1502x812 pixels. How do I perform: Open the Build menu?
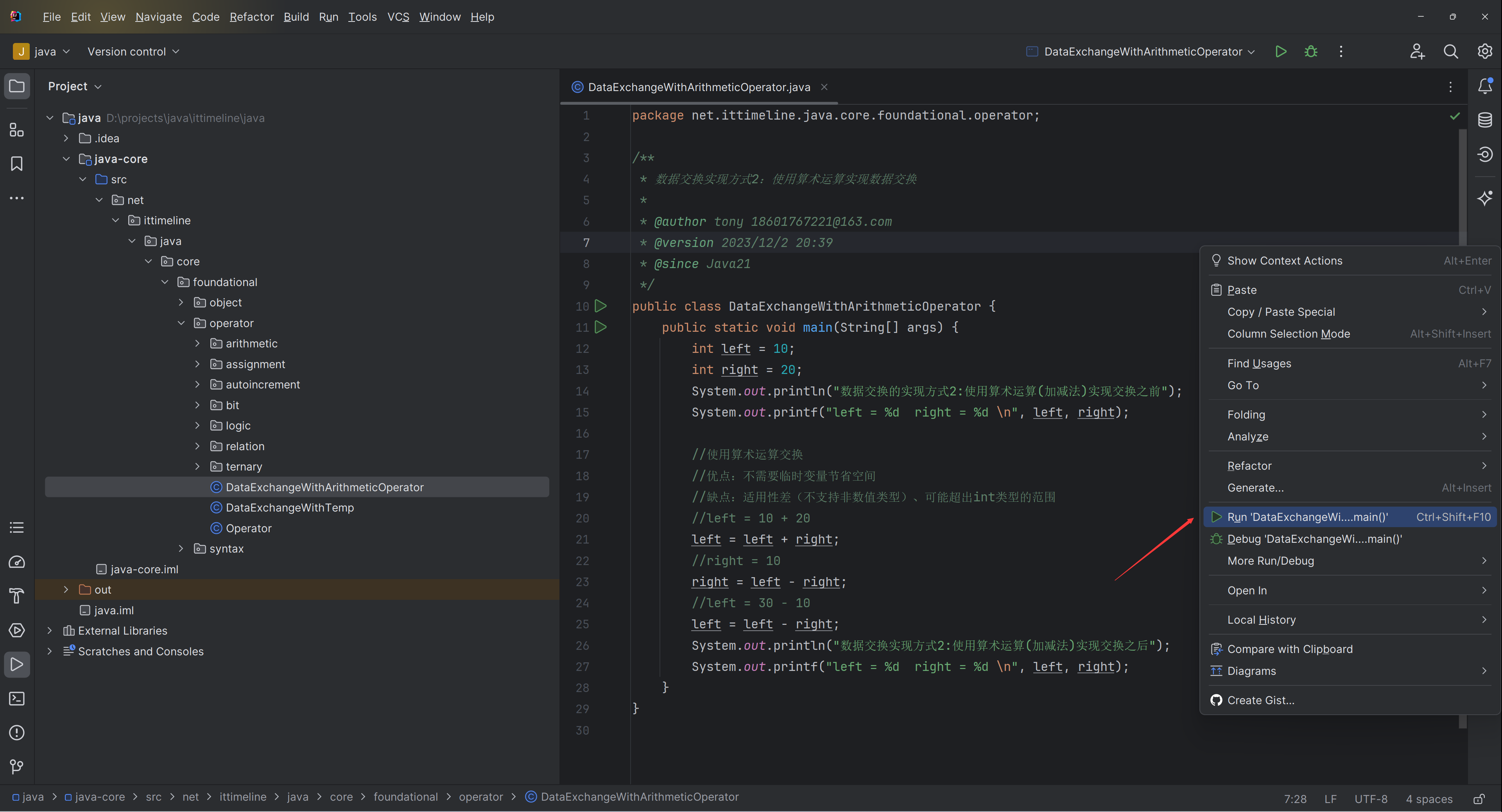pyautogui.click(x=296, y=17)
